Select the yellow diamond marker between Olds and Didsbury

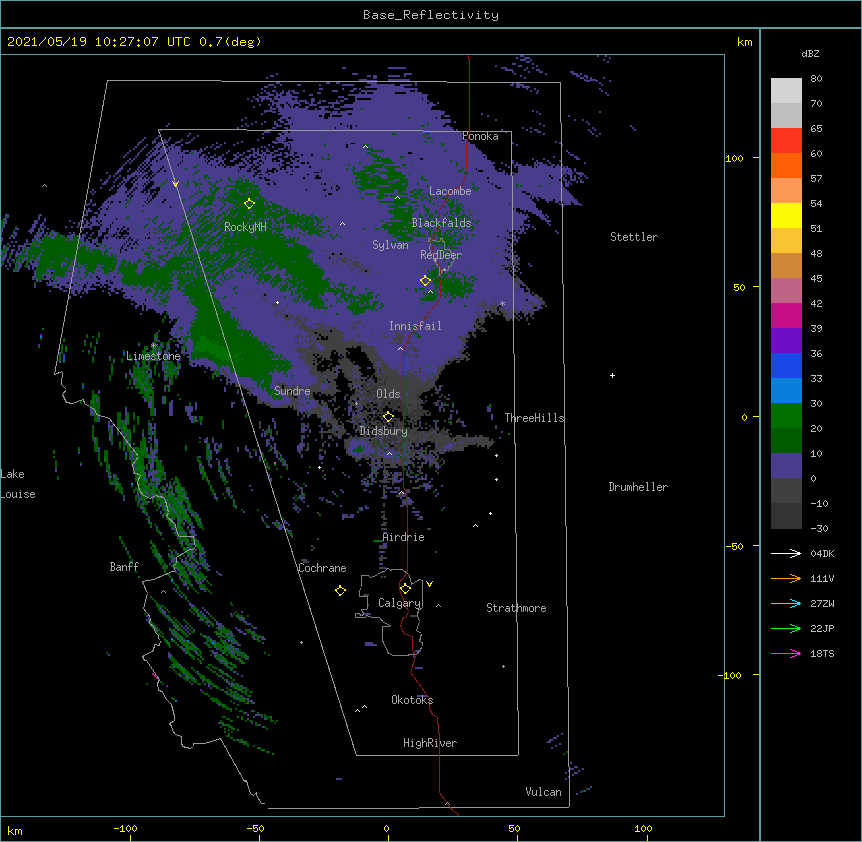click(x=388, y=416)
